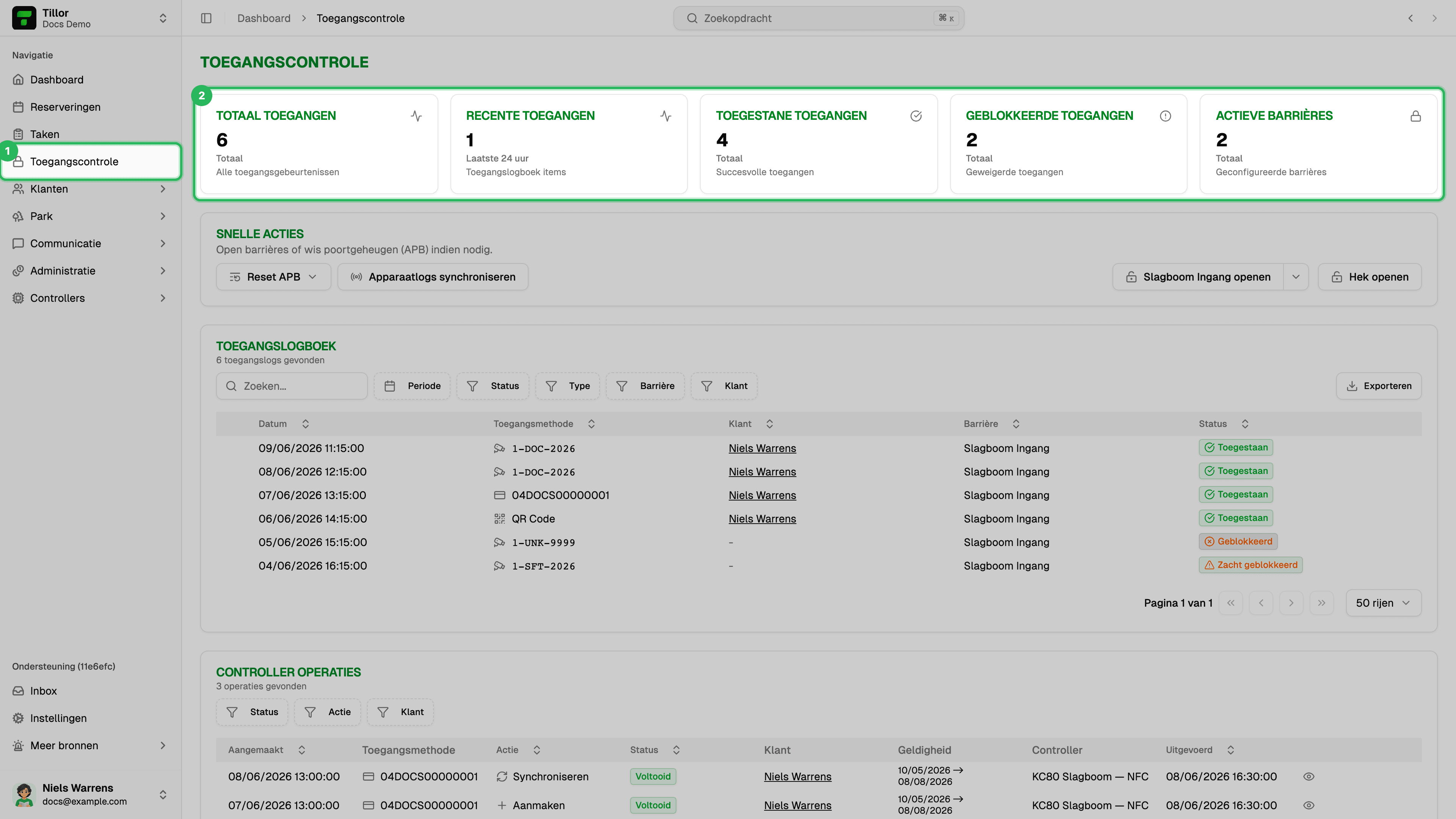Click the QR code icon in the logbook
This screenshot has height=819, width=1456.
click(x=499, y=518)
